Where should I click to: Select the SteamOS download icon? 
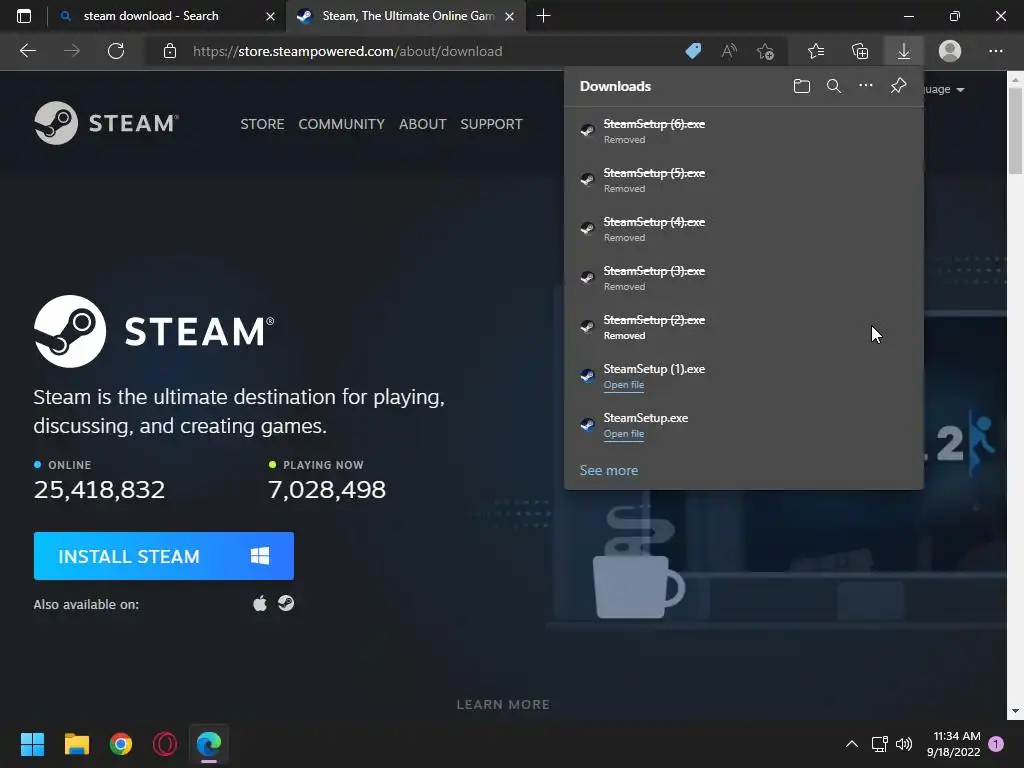tap(286, 603)
